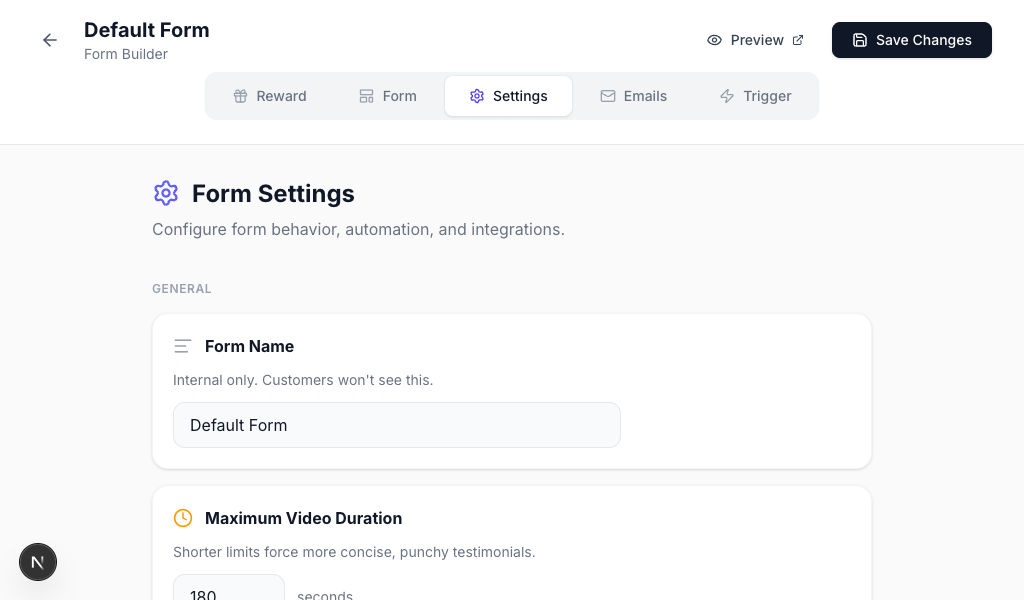Click the back arrow icon
The width and height of the screenshot is (1024, 600).
50,40
